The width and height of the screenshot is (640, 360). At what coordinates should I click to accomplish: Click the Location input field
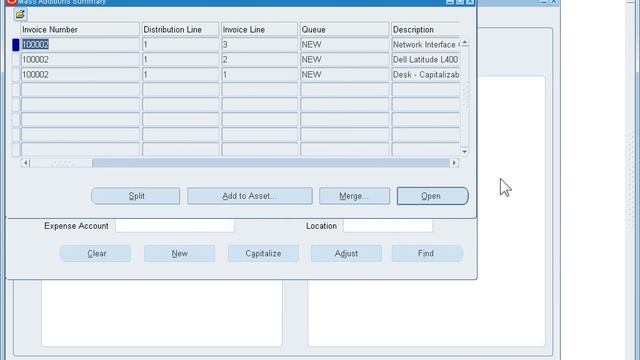388,226
